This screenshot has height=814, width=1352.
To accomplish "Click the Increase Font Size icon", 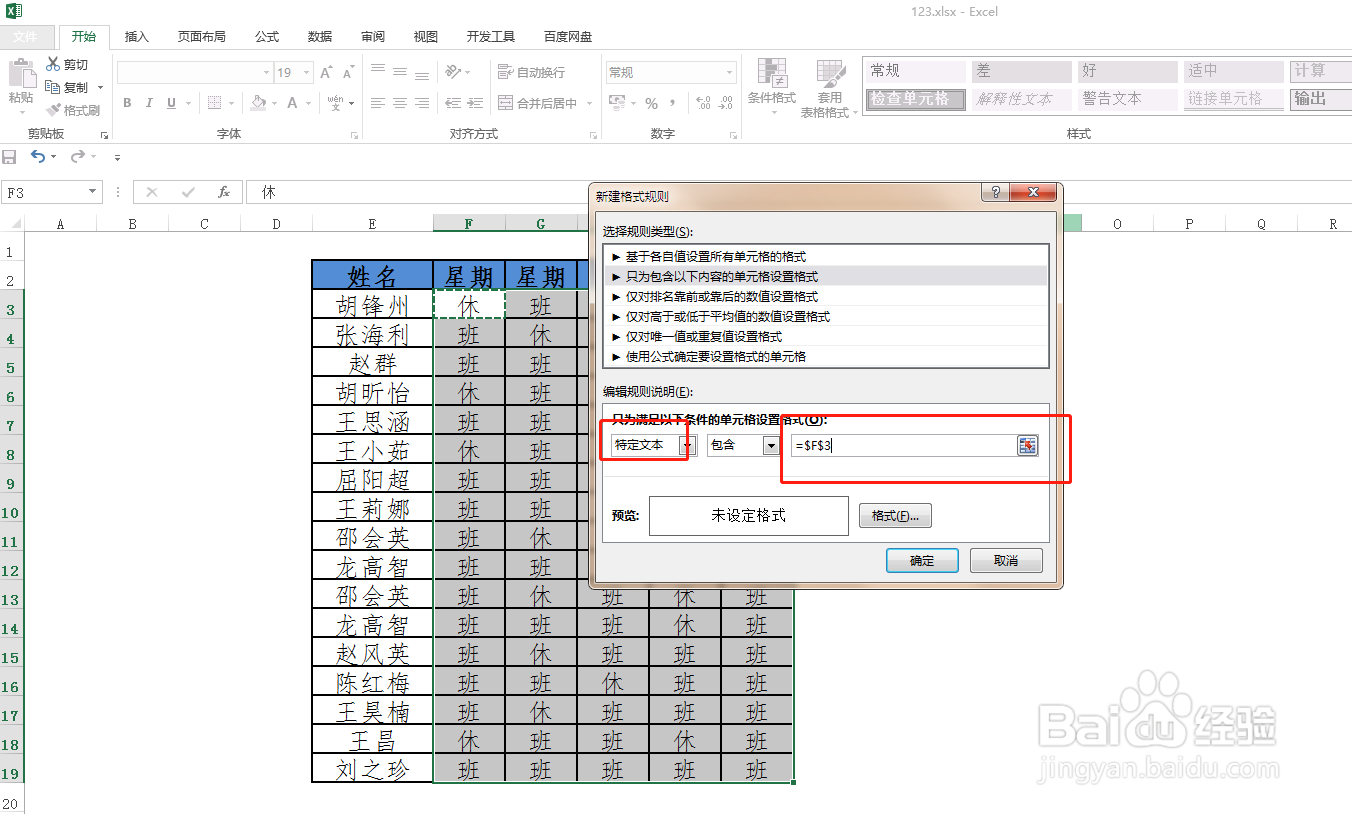I will (x=326, y=72).
